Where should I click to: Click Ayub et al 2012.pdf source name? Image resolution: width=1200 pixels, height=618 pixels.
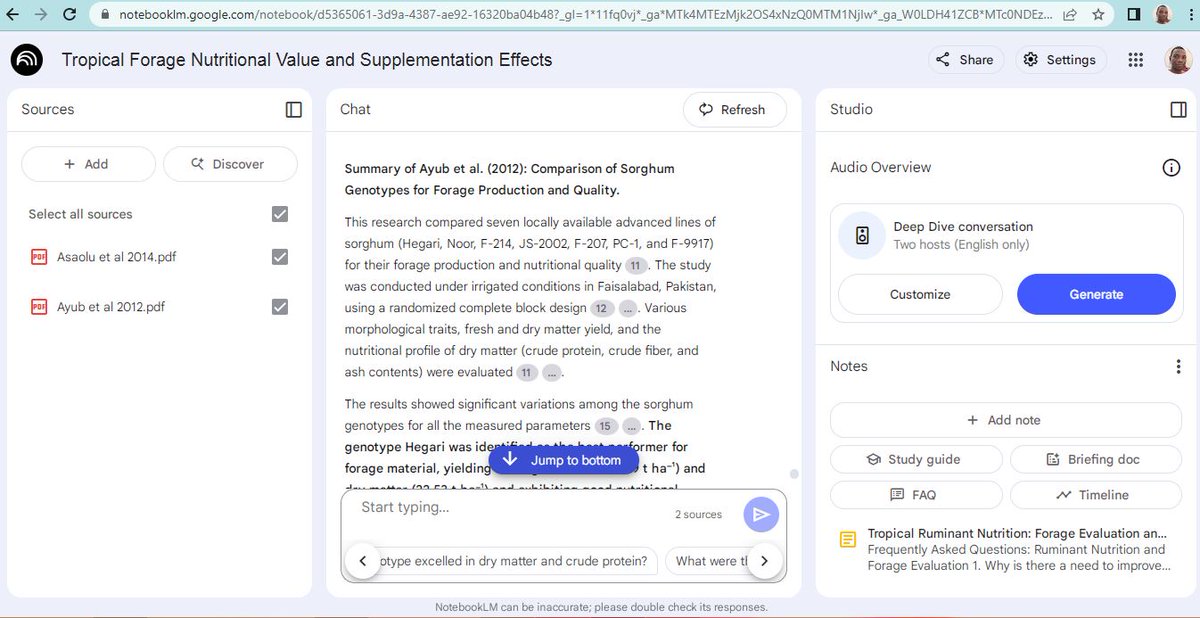111,307
